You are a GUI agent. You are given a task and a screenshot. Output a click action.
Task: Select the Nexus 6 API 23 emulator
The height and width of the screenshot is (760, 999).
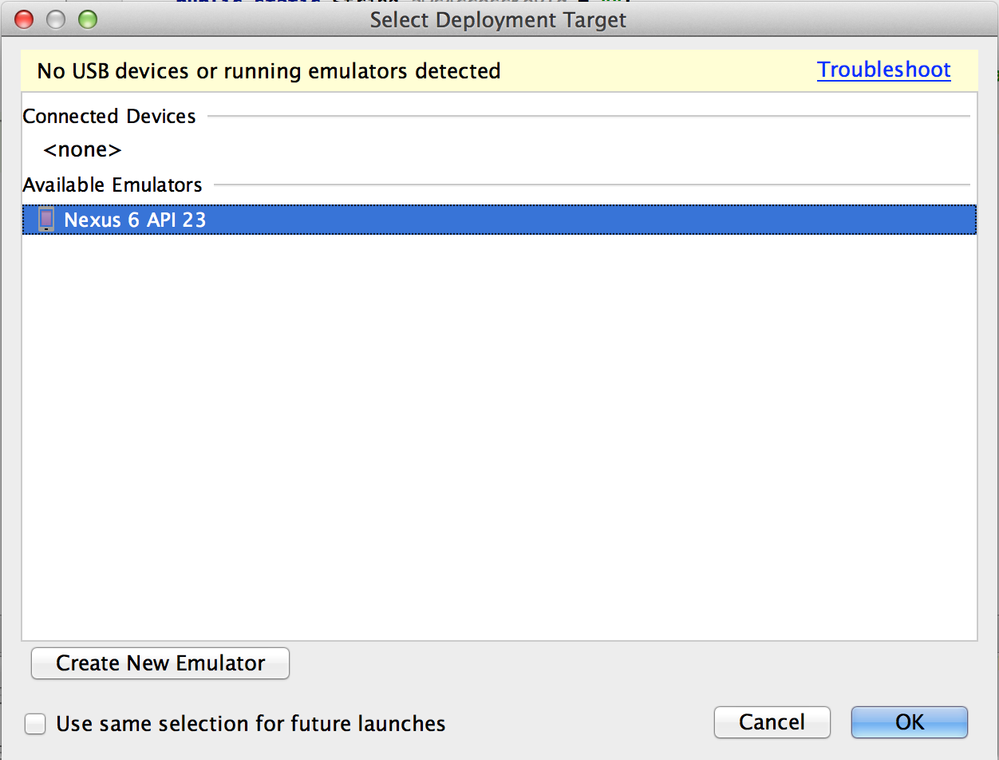(135, 220)
